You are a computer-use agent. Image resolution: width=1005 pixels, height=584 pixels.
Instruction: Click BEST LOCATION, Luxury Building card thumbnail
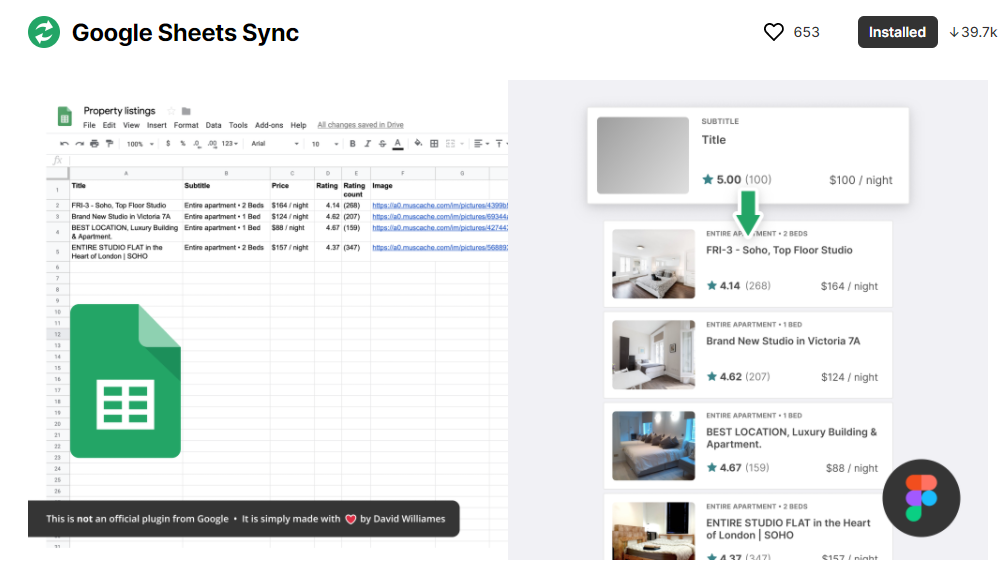[x=653, y=446]
